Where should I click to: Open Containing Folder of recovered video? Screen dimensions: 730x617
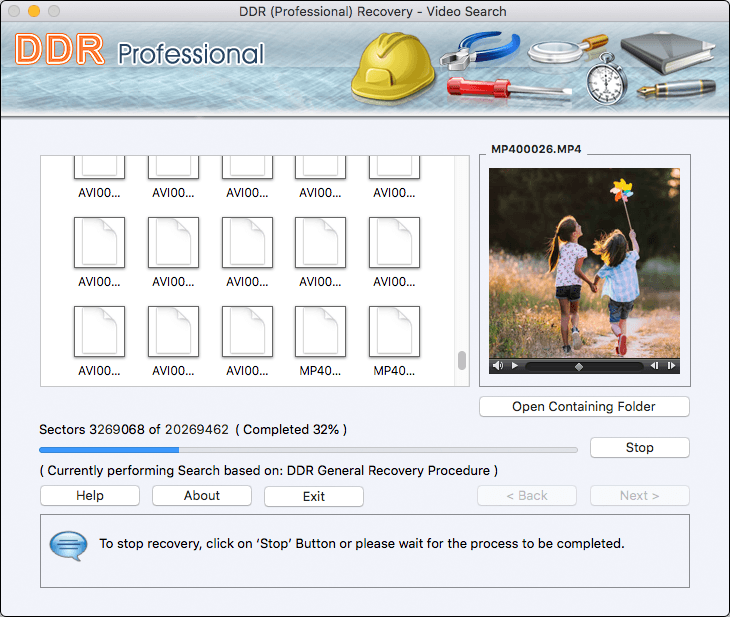584,407
